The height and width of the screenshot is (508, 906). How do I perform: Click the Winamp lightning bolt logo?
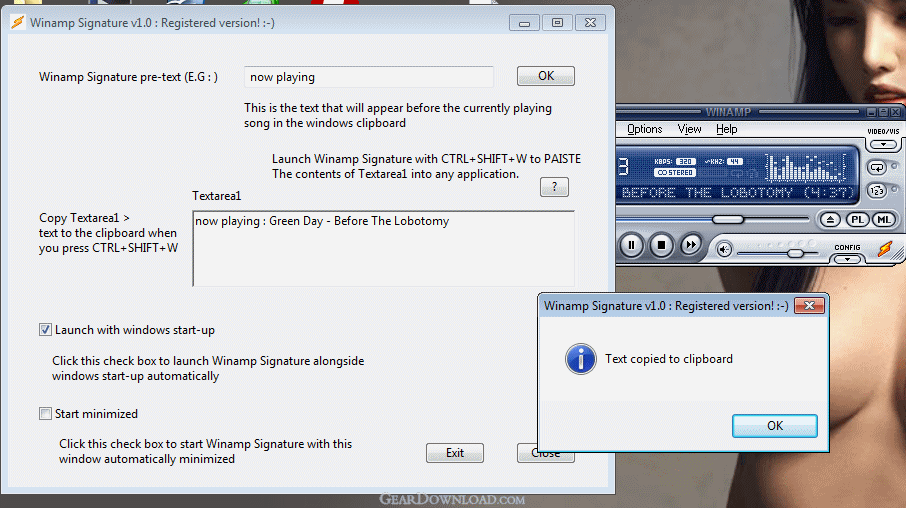[x=886, y=249]
